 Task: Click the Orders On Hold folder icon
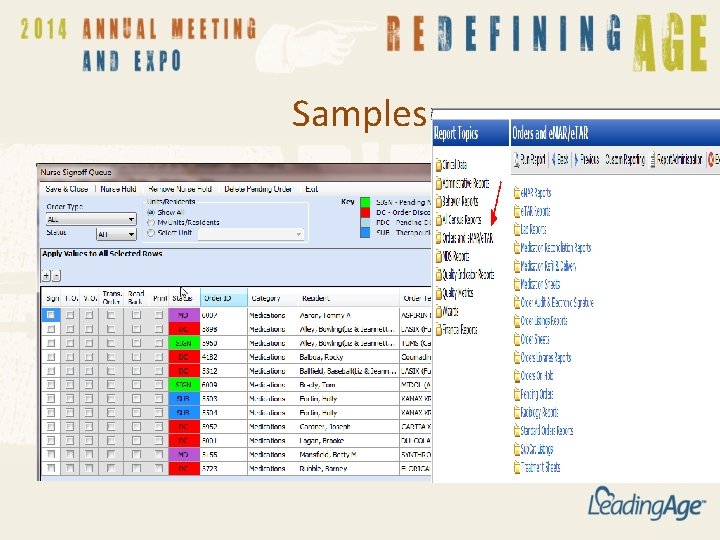pyautogui.click(x=517, y=376)
